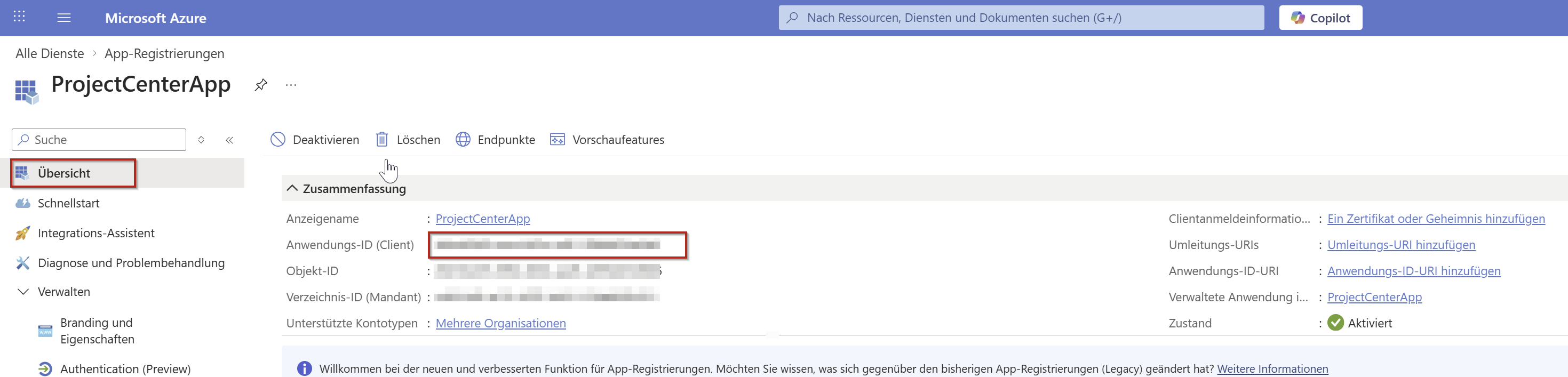Click the Branding und Eigenschaften icon
Image resolution: width=1568 pixels, height=377 pixels.
click(x=45, y=331)
